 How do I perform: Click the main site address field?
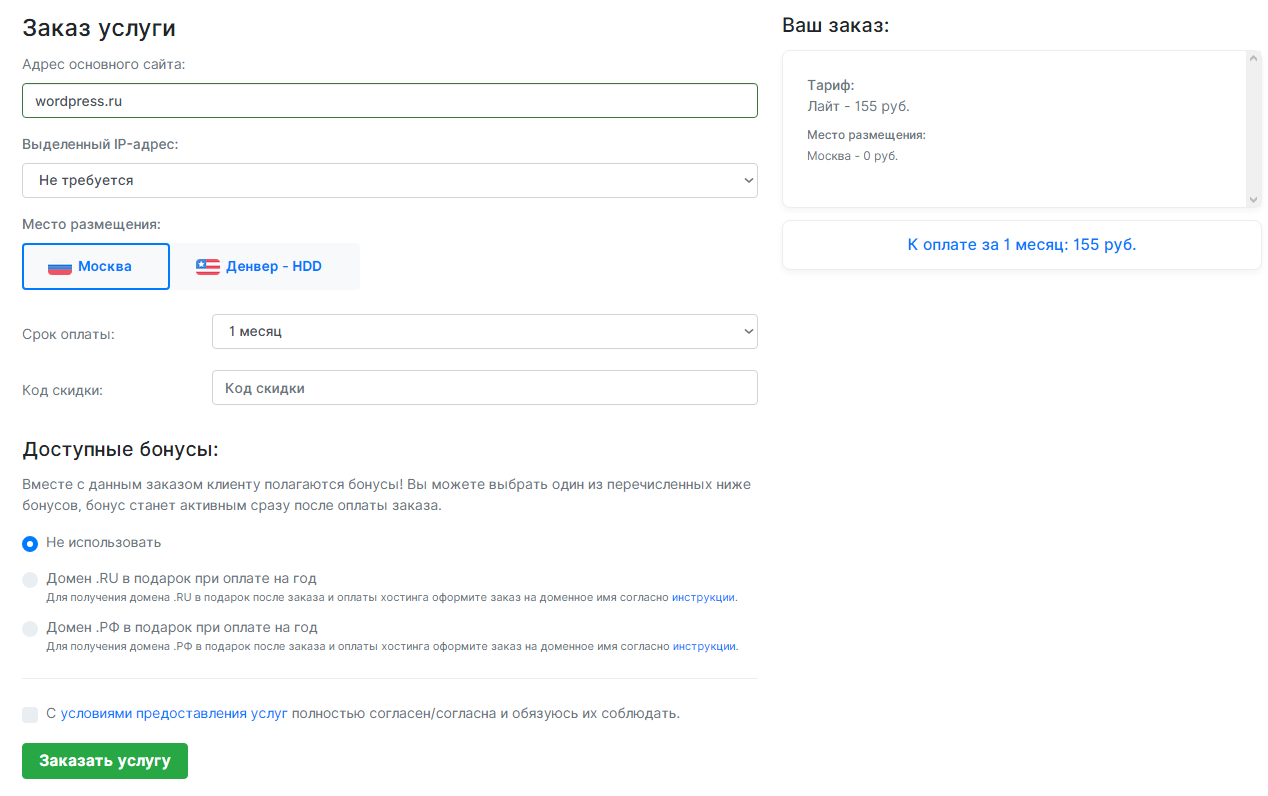point(390,101)
